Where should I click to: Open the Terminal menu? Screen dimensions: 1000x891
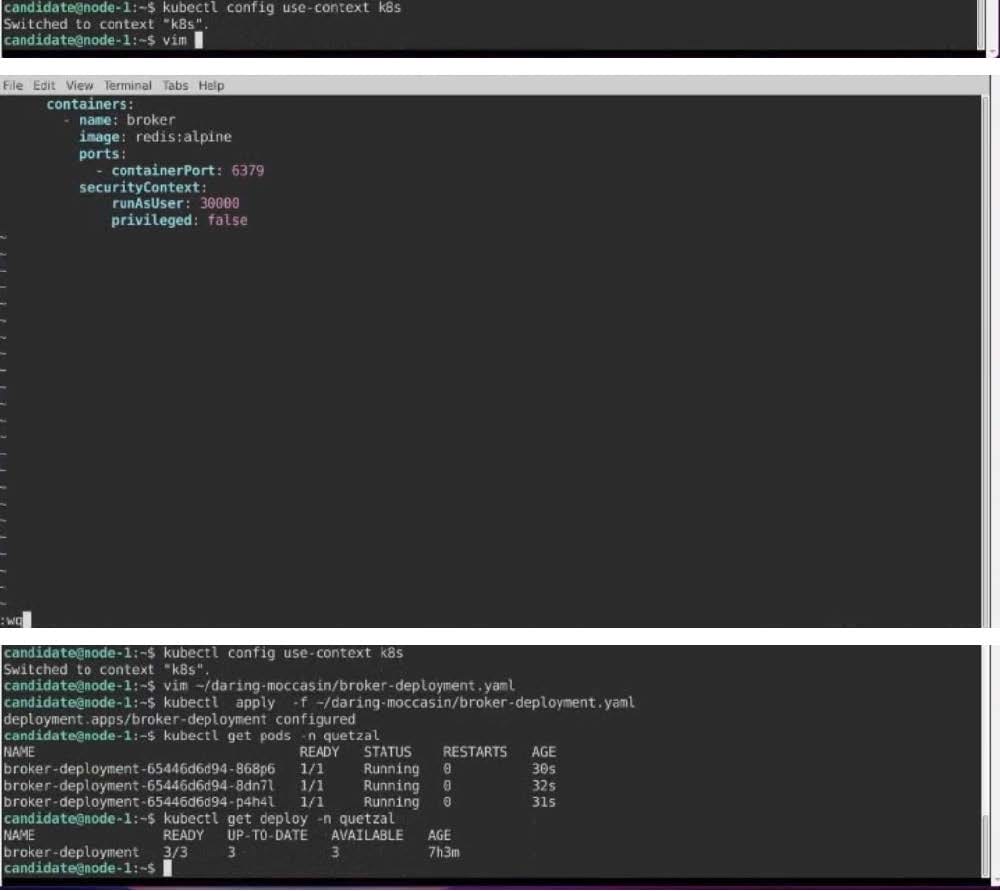point(128,86)
